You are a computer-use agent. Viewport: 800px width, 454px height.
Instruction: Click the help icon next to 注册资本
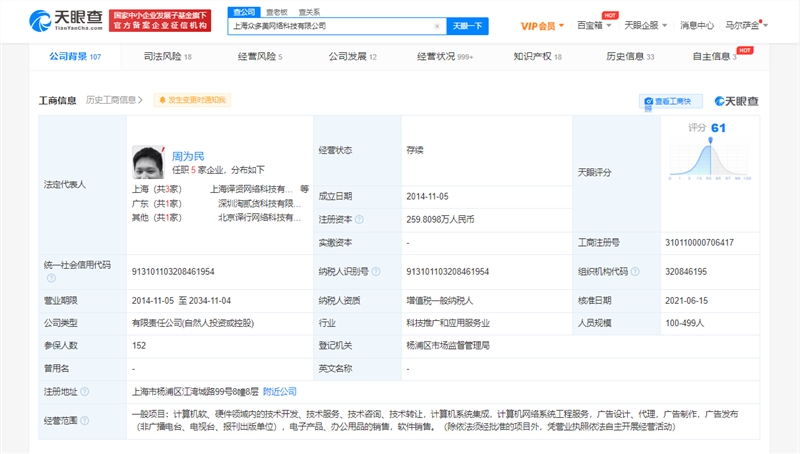pos(359,219)
